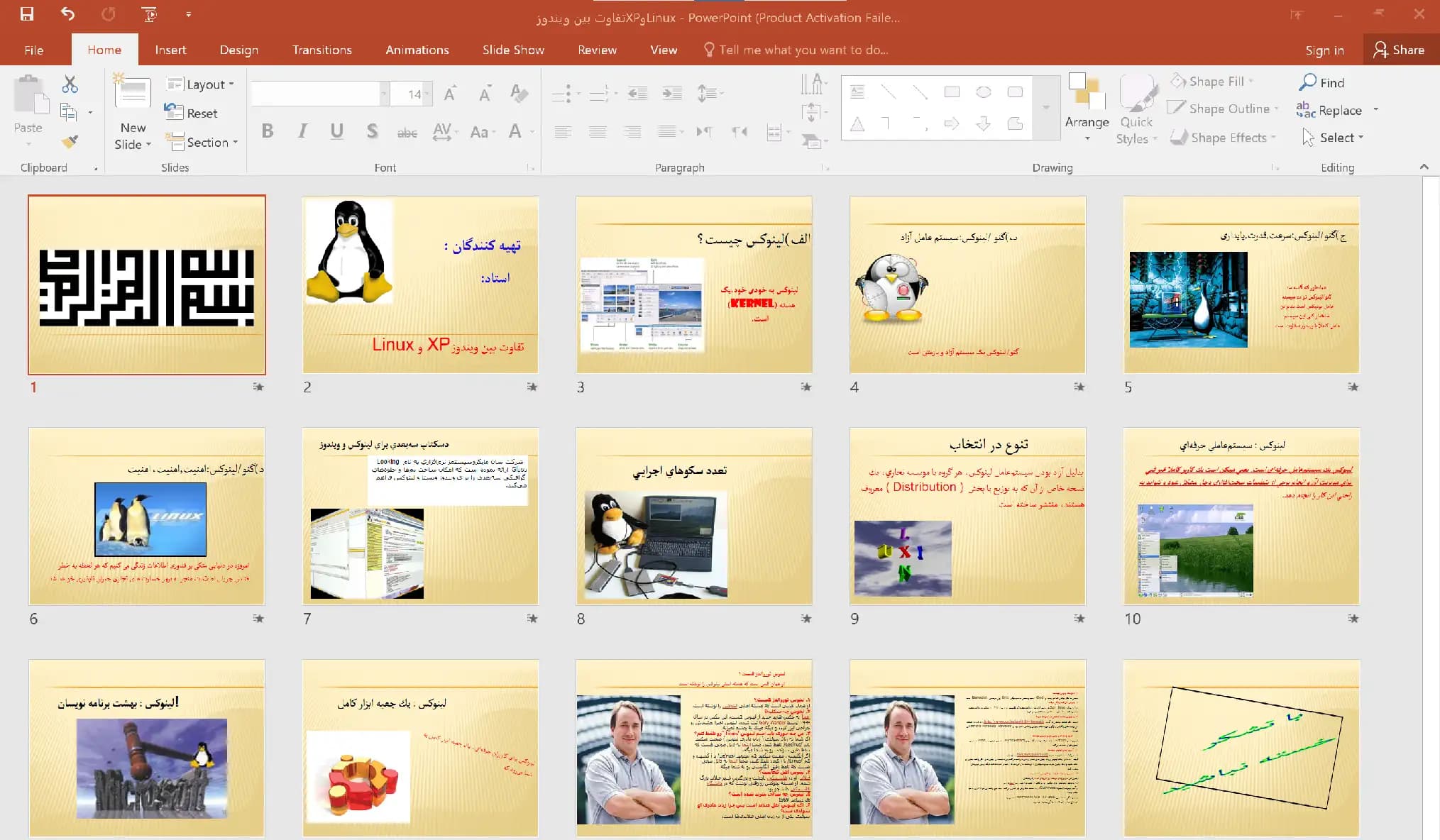Click the Clear All Formatting icon
Screen dimensions: 1440x840
coord(519,94)
